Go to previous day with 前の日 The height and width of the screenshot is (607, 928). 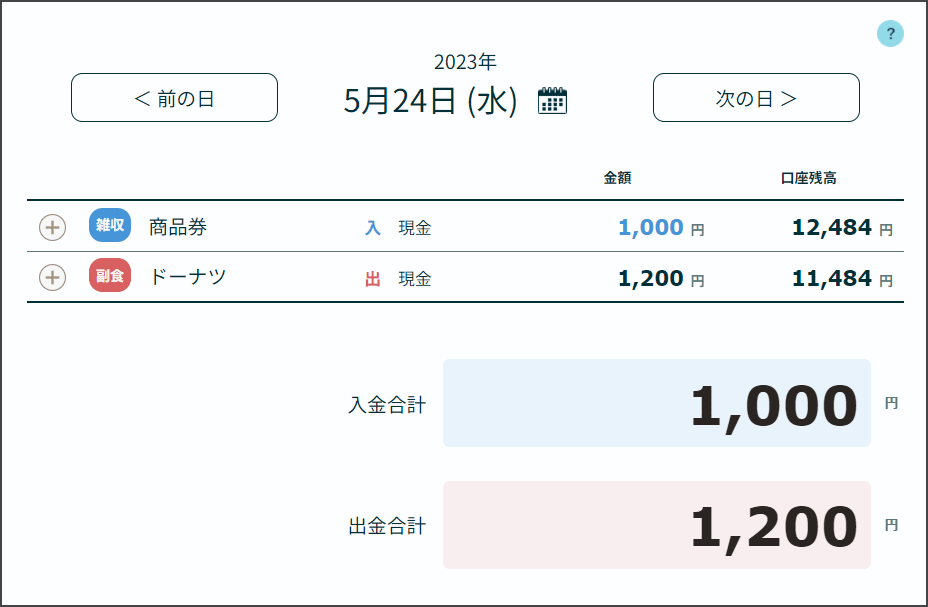[x=174, y=98]
